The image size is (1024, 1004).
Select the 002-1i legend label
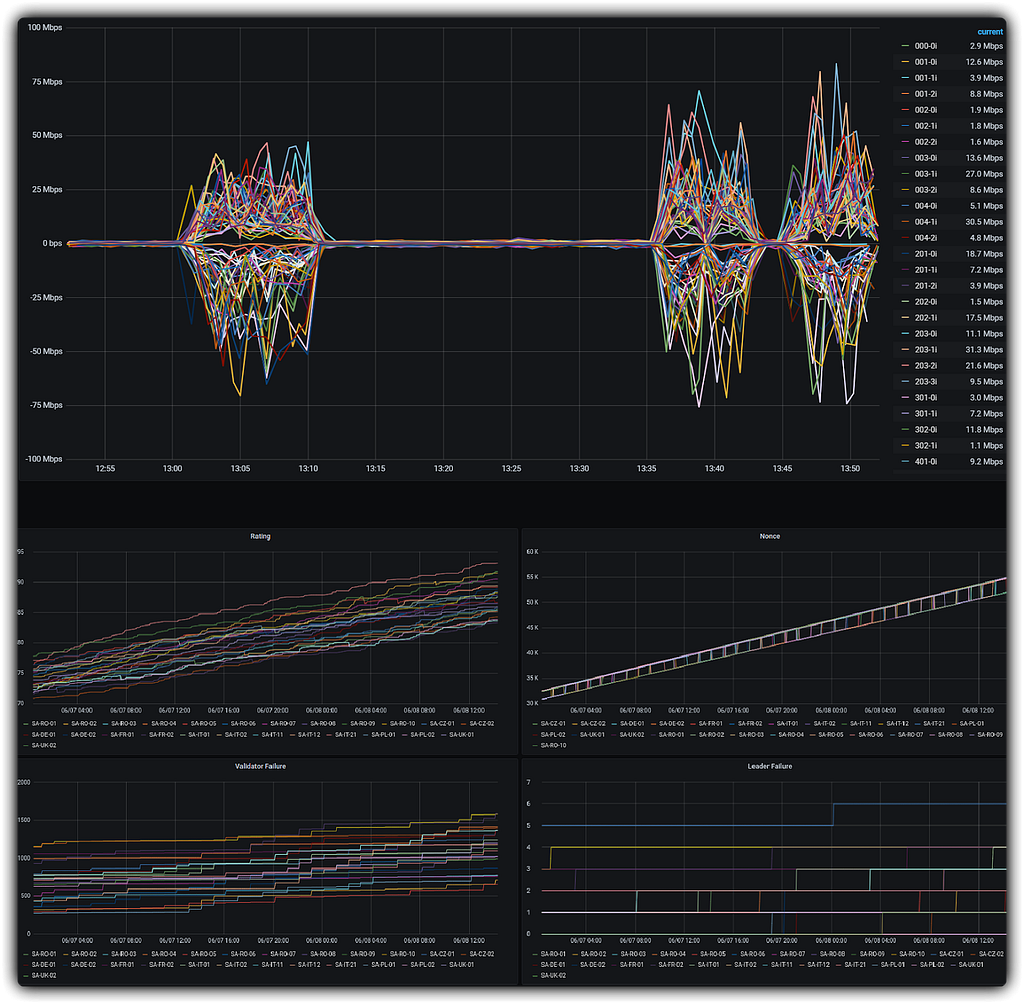[925, 126]
